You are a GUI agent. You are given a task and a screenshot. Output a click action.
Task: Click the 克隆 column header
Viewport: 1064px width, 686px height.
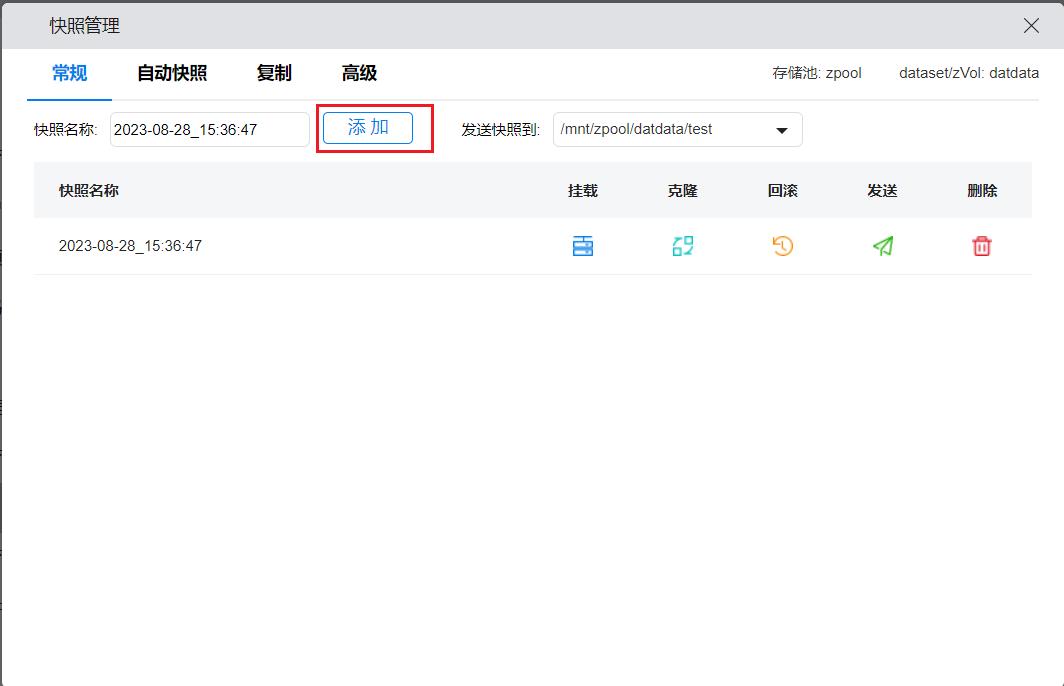tap(682, 190)
